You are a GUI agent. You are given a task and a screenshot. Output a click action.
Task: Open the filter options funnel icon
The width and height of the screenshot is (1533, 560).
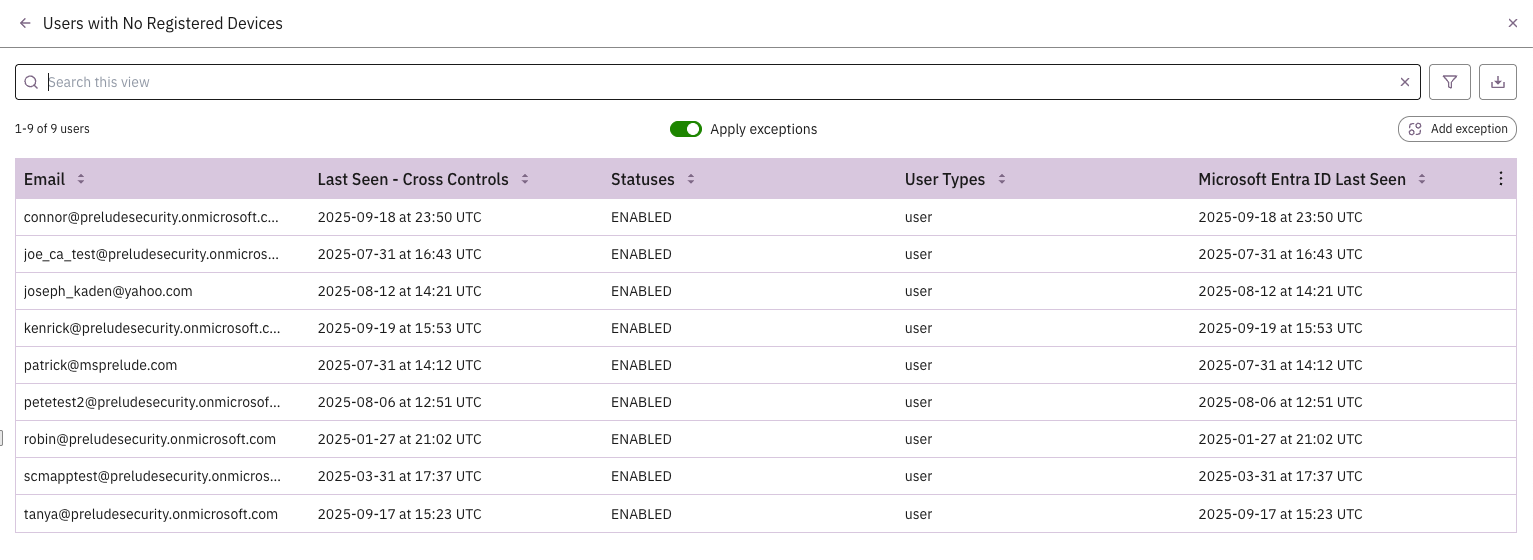point(1450,82)
